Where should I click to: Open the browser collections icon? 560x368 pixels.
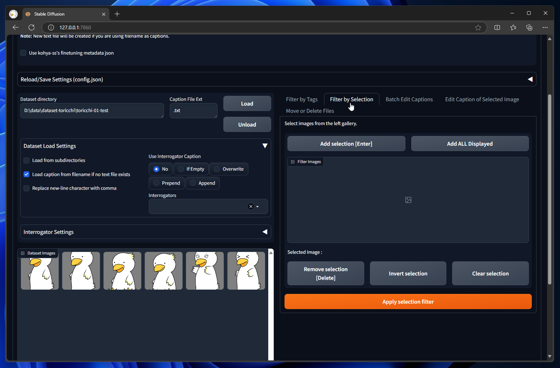pyautogui.click(x=529, y=28)
